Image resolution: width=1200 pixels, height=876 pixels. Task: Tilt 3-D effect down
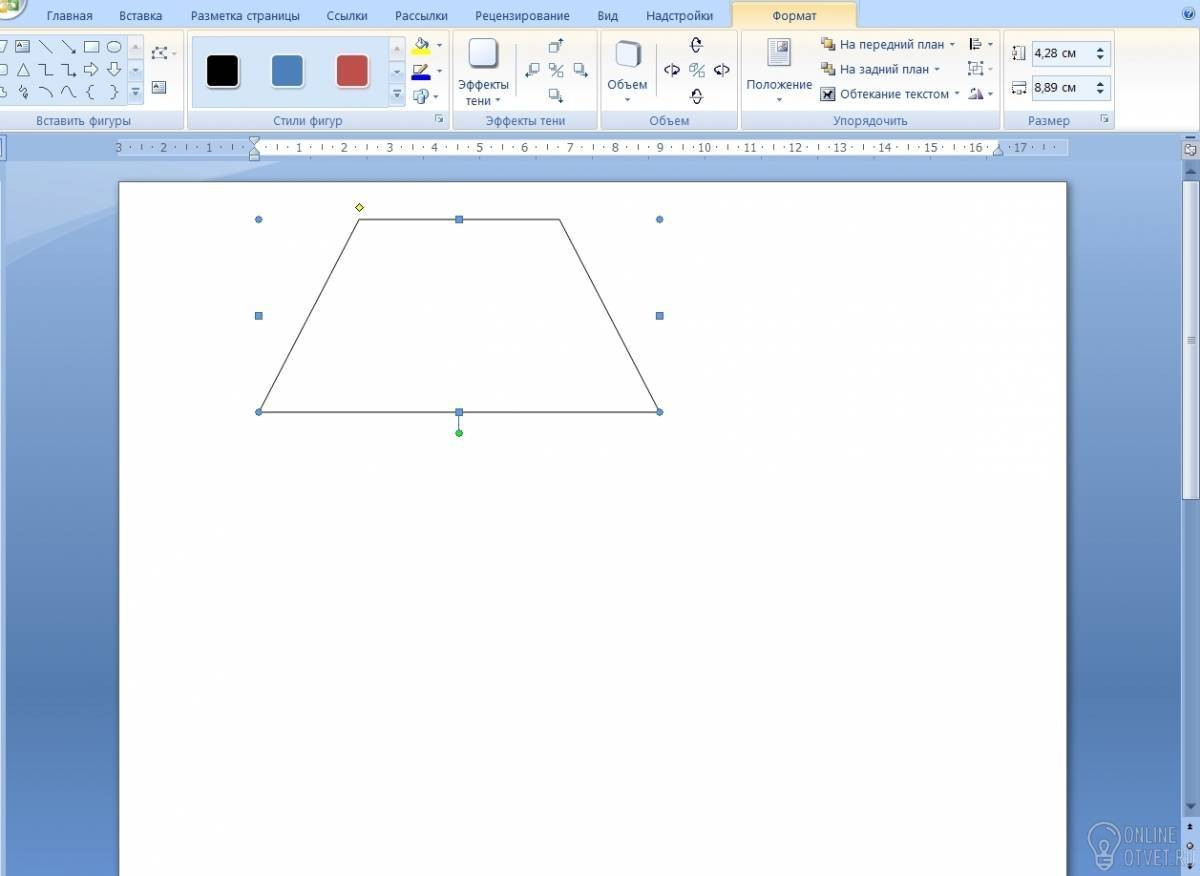[697, 96]
